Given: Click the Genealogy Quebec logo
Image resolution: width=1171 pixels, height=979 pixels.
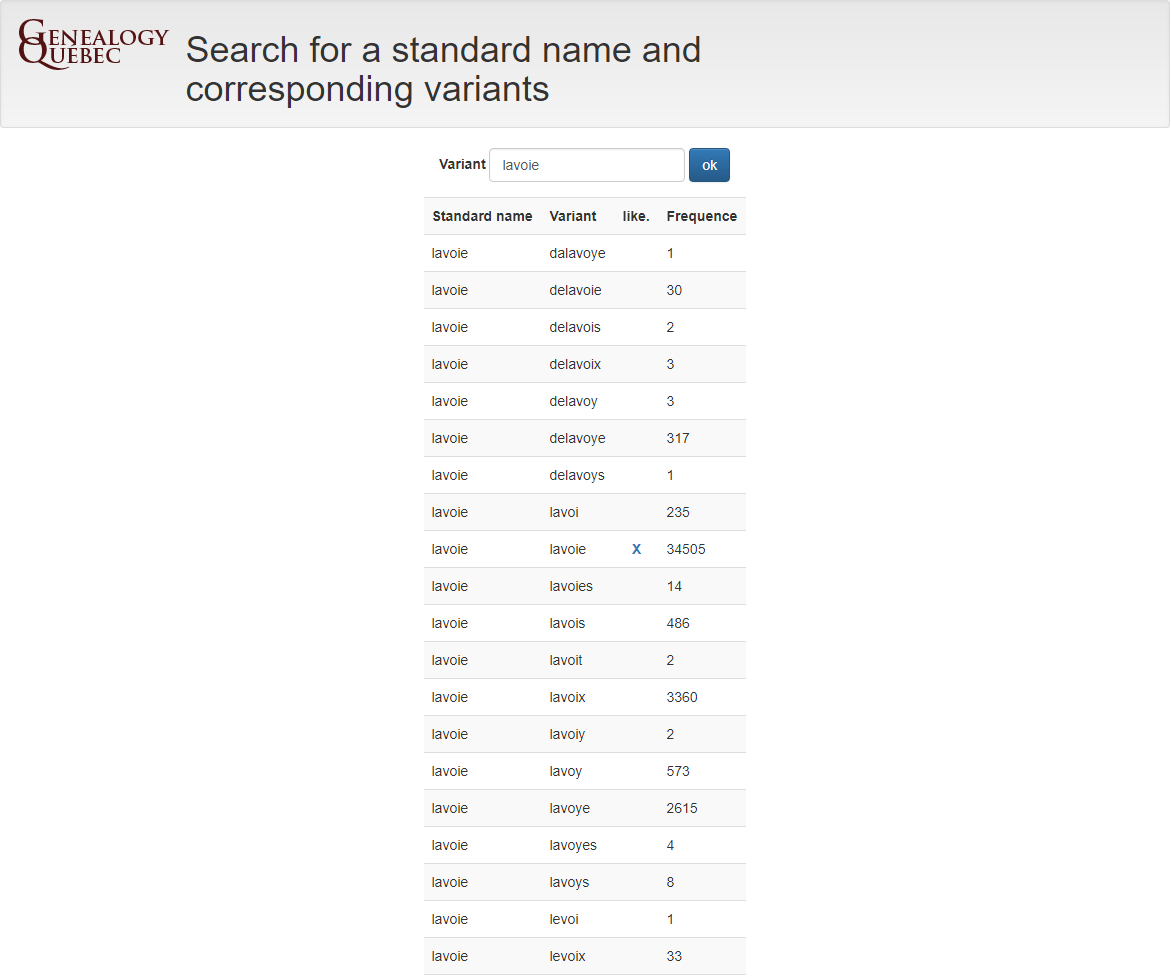Looking at the screenshot, I should (93, 45).
